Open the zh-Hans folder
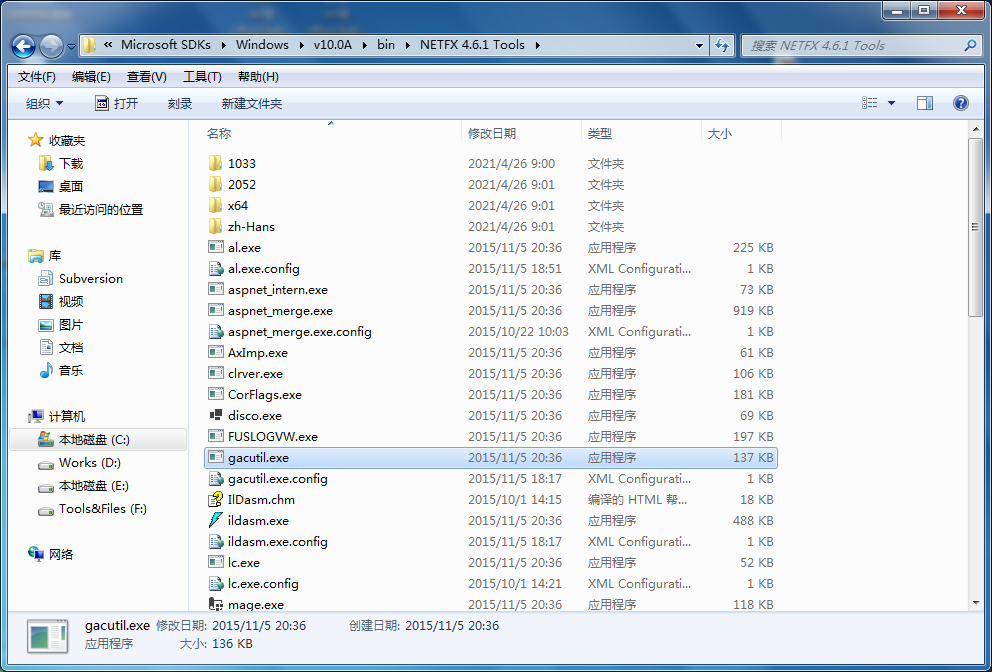 click(252, 226)
